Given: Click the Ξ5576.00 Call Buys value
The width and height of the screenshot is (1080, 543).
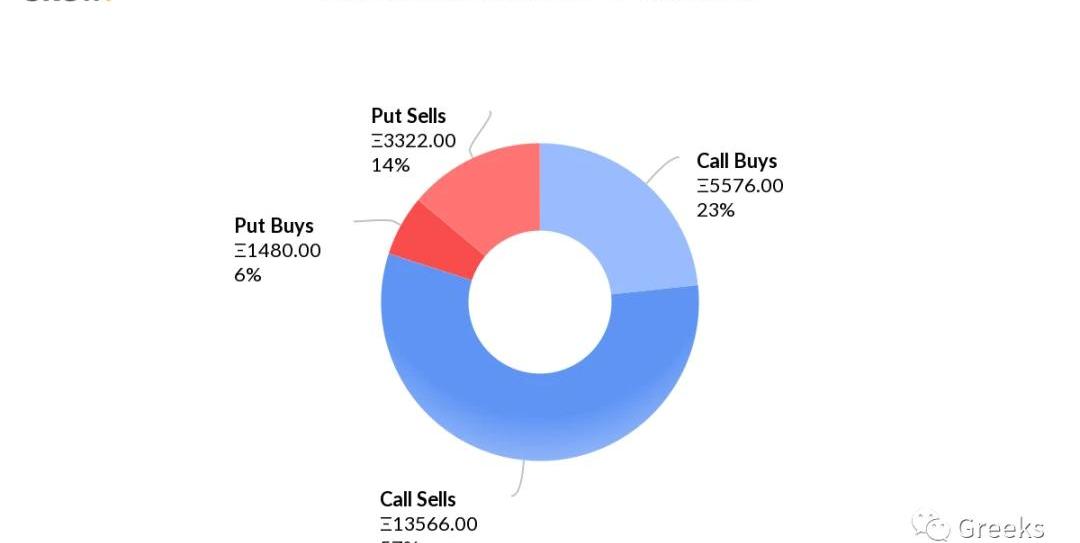Looking at the screenshot, I should point(740,186).
